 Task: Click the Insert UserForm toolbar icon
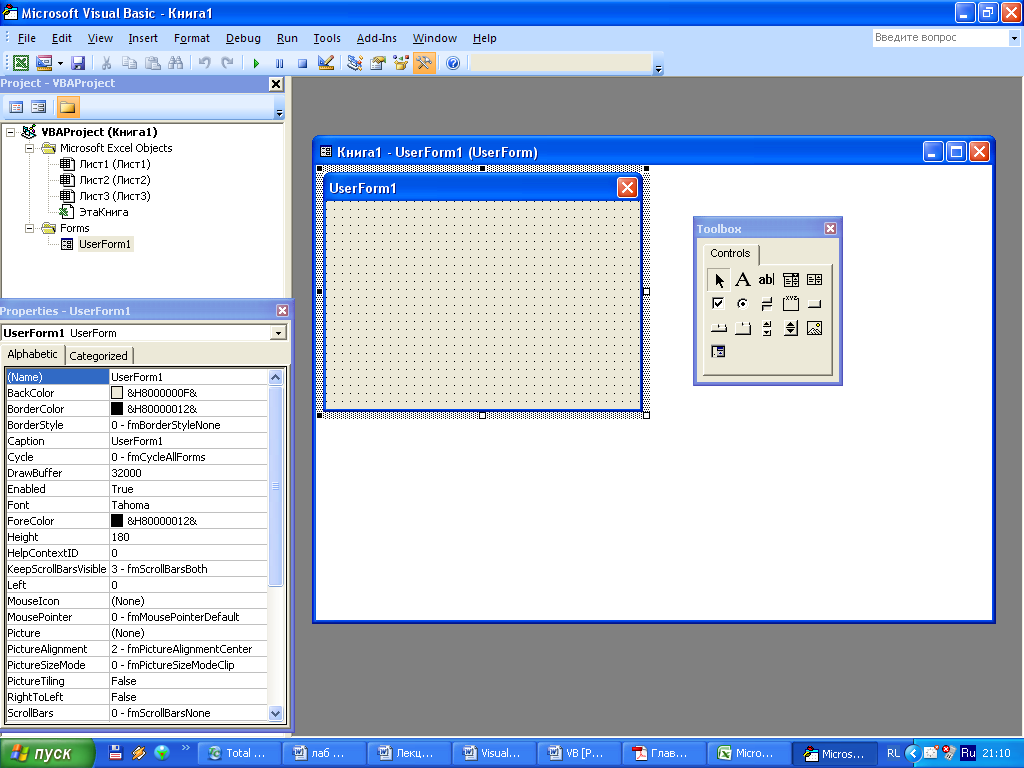44,63
